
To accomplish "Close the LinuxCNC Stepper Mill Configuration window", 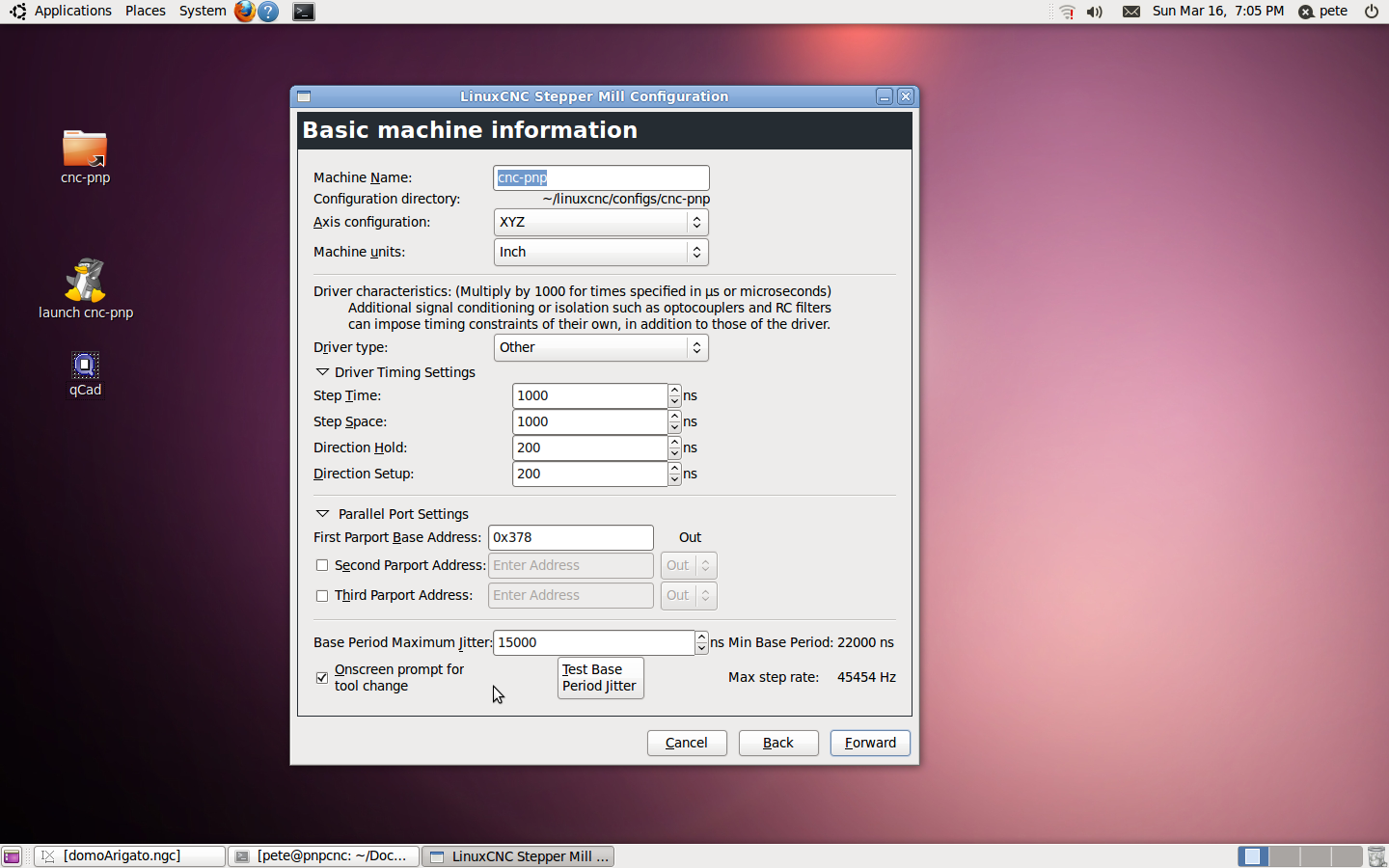I will pyautogui.click(x=906, y=96).
